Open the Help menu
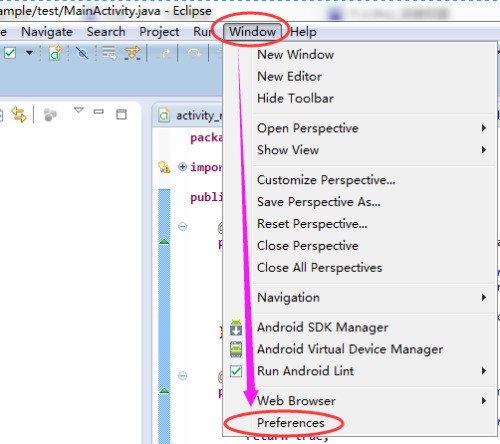Viewport: 500px width, 444px height. coord(303,32)
